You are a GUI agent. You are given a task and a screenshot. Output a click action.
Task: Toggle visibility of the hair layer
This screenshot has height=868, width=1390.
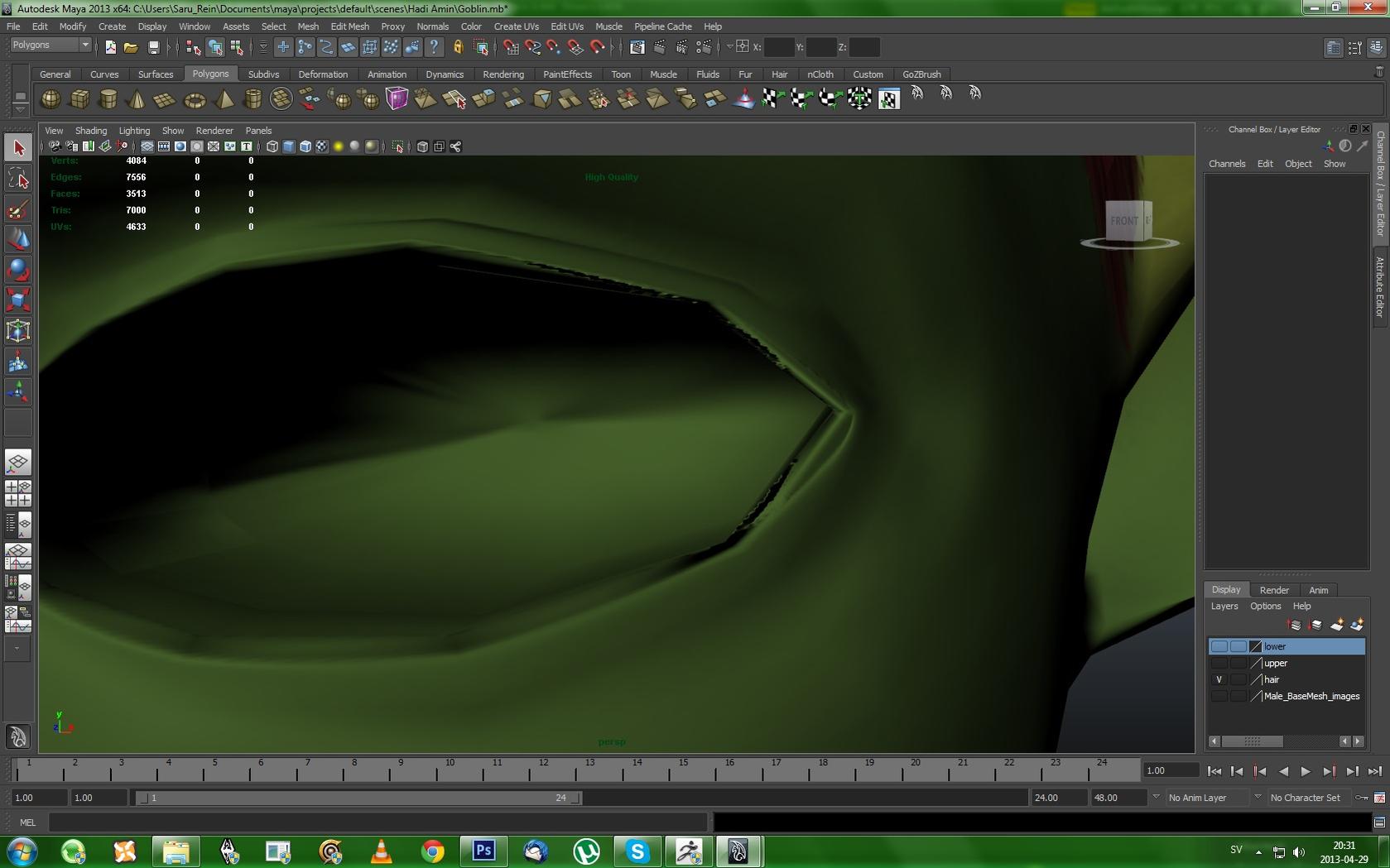tap(1219, 679)
